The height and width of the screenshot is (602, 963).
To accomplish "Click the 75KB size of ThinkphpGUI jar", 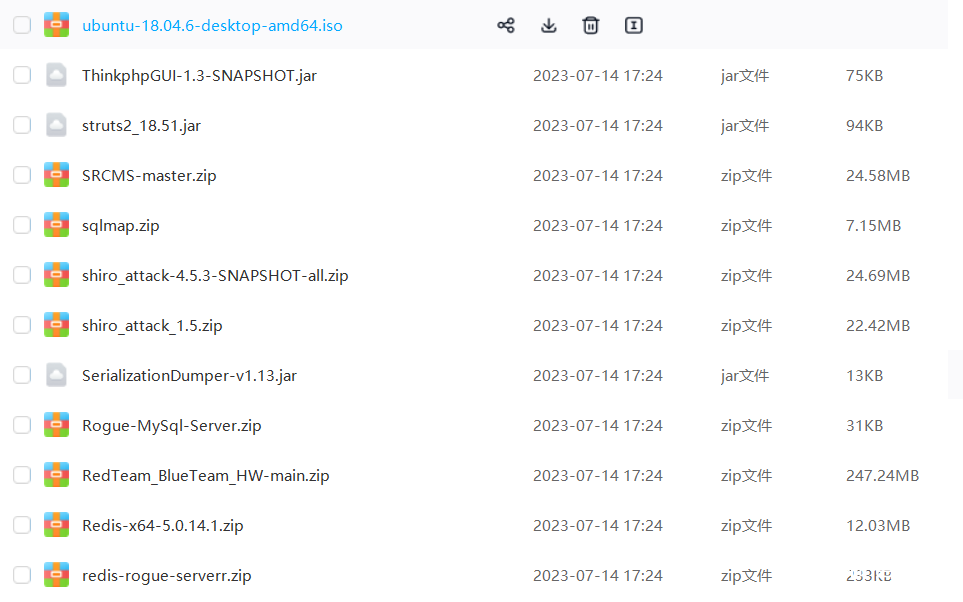I will pyautogui.click(x=864, y=76).
